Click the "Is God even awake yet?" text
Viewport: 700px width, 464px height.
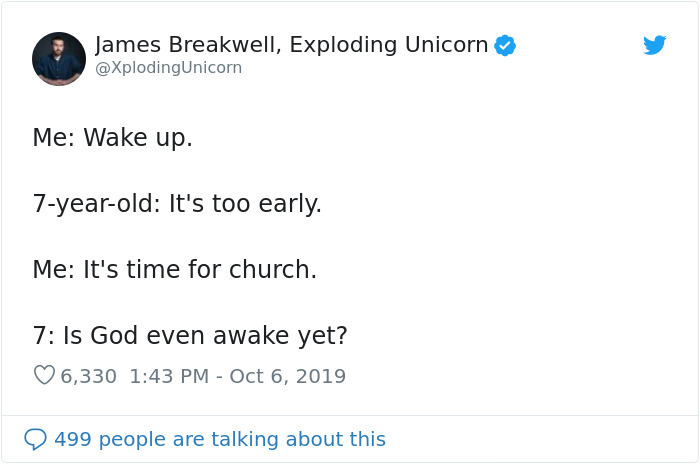coord(205,335)
